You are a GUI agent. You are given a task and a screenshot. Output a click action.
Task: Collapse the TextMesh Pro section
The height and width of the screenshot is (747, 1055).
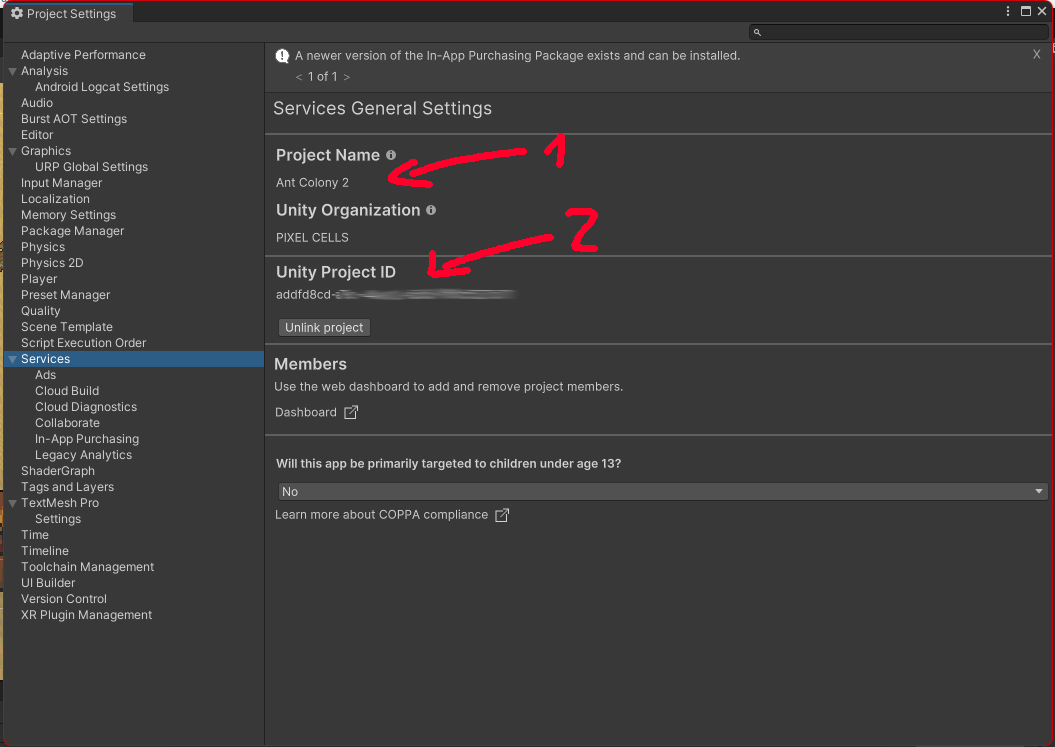pos(10,502)
